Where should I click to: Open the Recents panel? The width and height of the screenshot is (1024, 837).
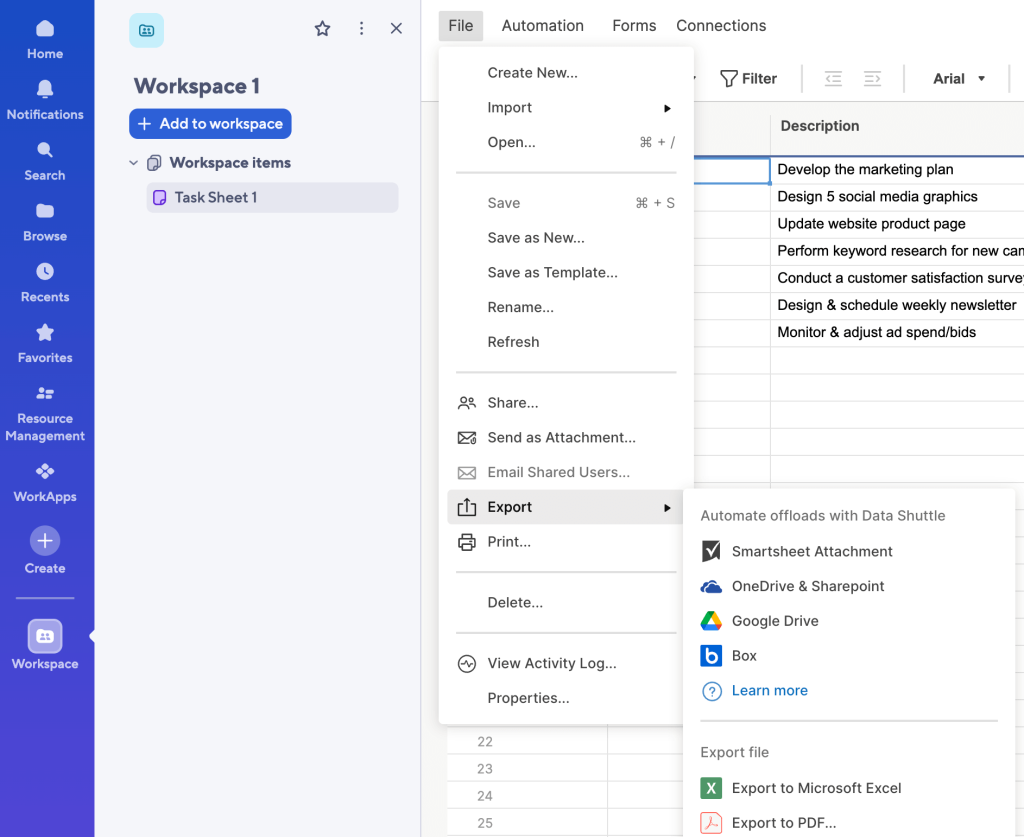44,279
